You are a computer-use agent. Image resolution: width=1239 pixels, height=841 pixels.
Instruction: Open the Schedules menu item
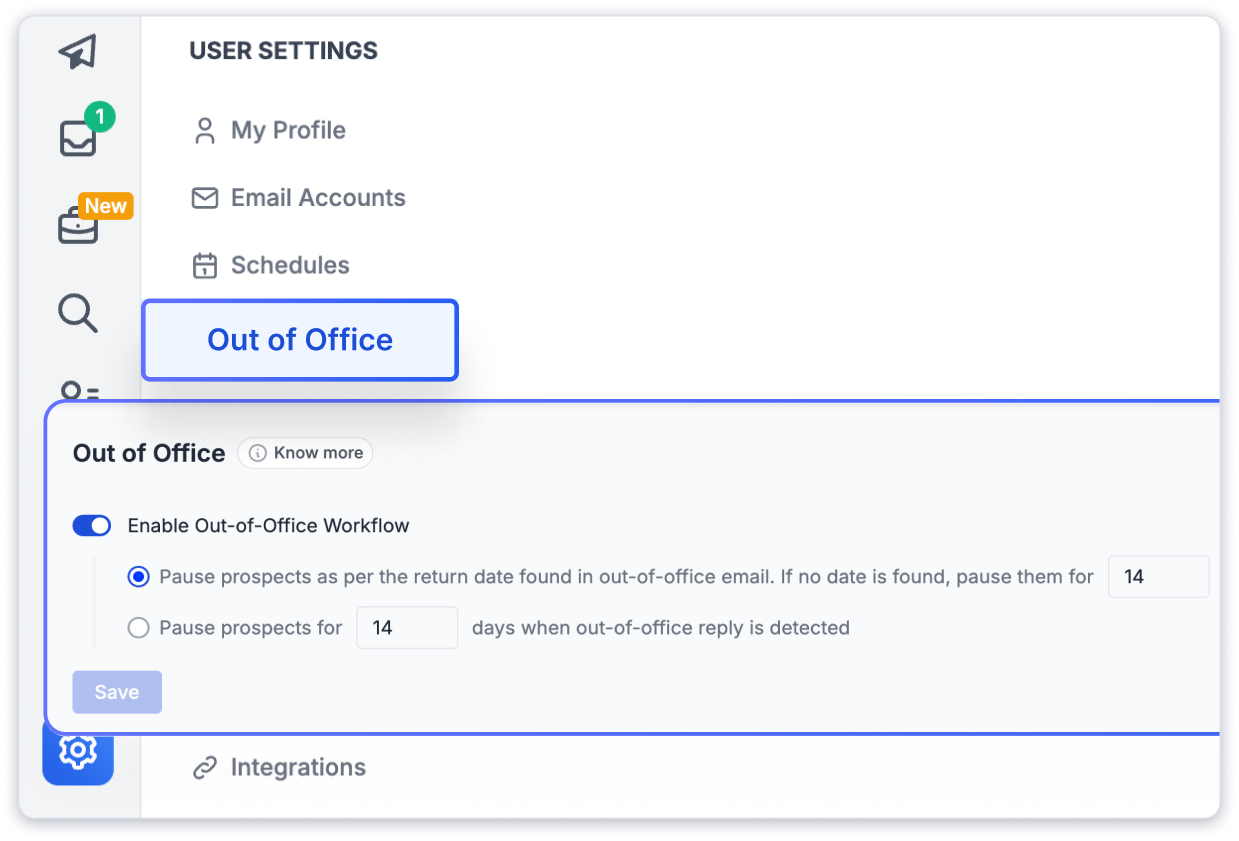290,266
